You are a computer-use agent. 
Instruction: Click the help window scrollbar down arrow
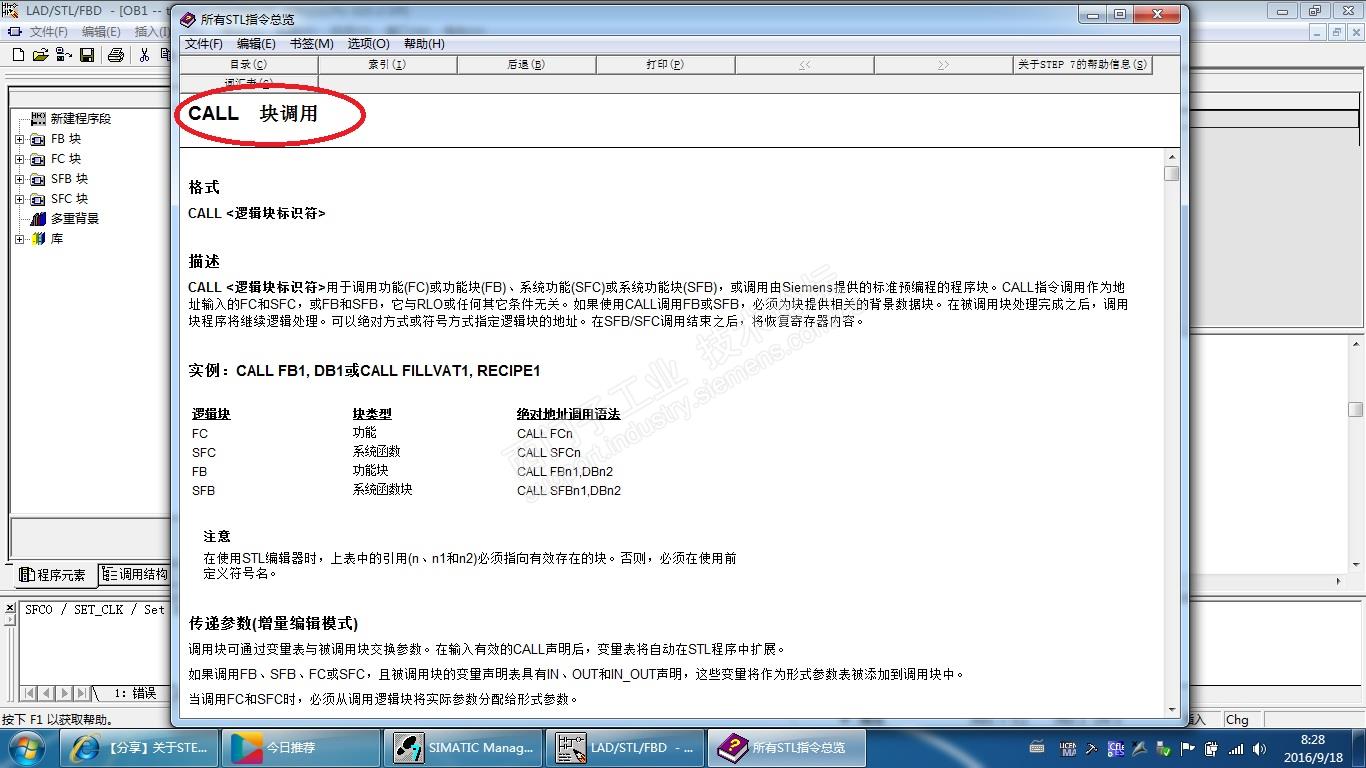pyautogui.click(x=1172, y=708)
